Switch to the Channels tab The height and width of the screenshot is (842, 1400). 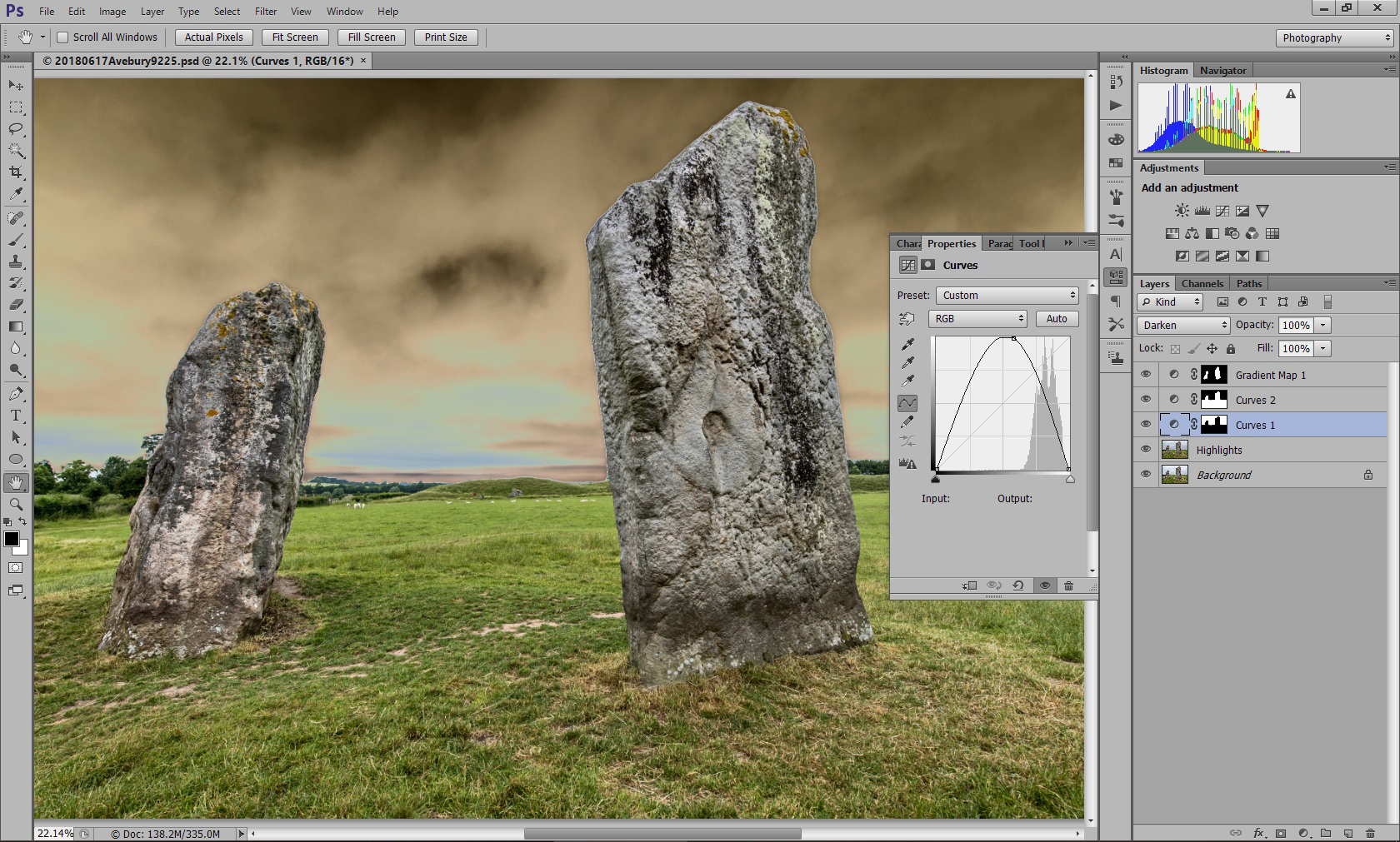pos(1202,283)
